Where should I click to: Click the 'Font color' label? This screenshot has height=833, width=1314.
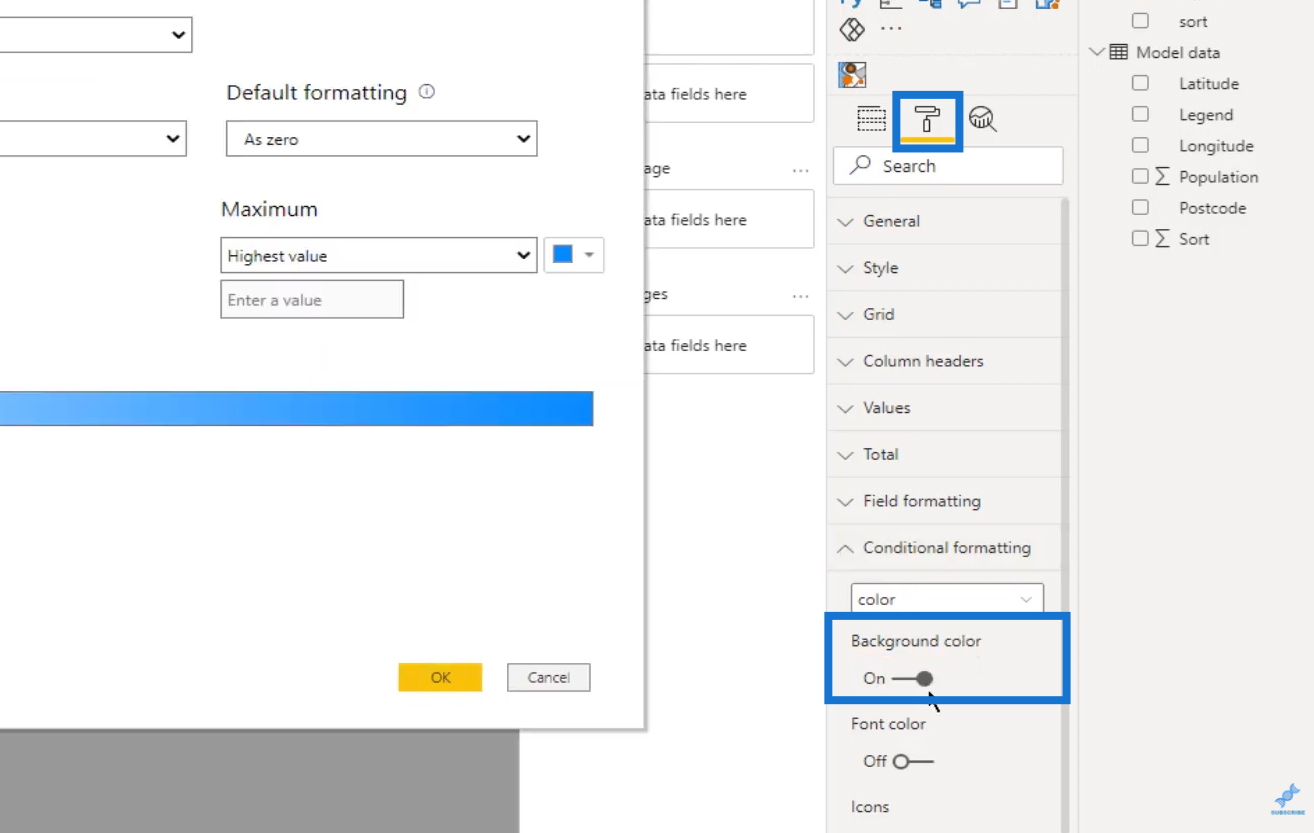click(888, 724)
